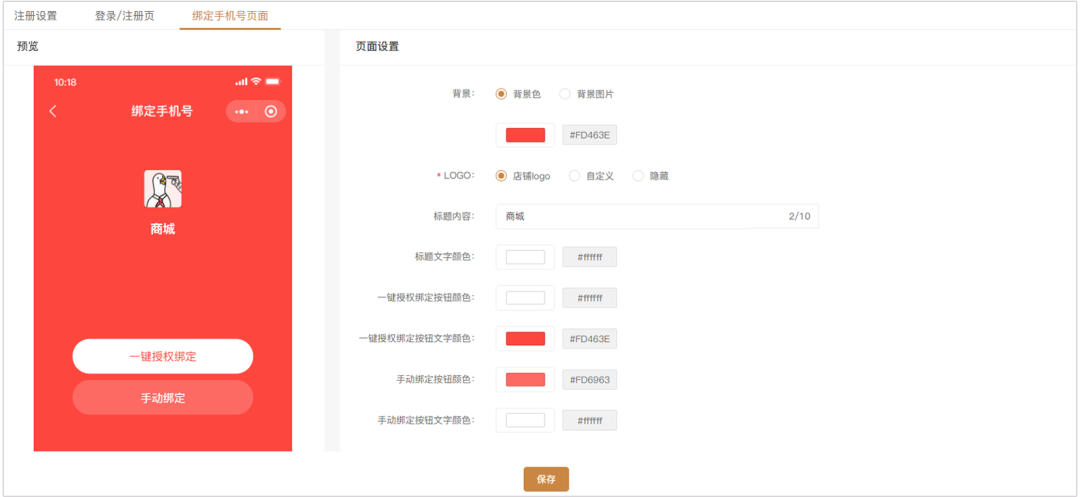Select the 隐藏 logo radio option
The image size is (1080, 497).
tap(638, 176)
